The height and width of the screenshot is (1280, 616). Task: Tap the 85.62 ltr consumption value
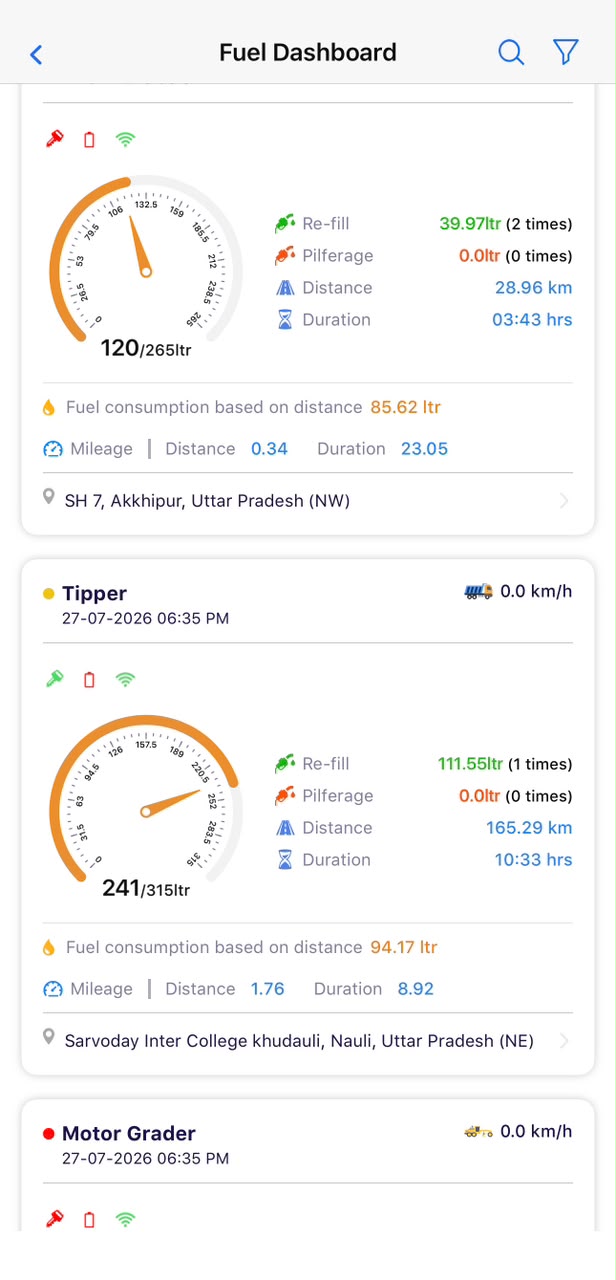point(405,407)
